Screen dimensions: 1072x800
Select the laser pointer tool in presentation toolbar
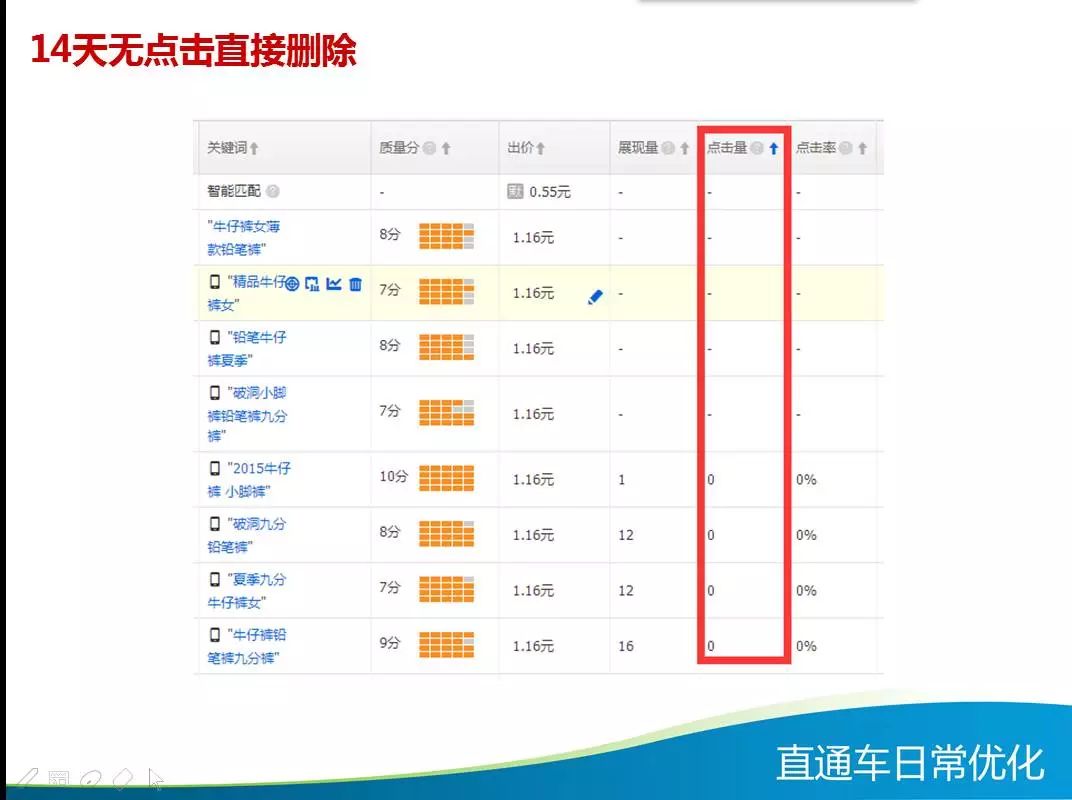click(91, 778)
